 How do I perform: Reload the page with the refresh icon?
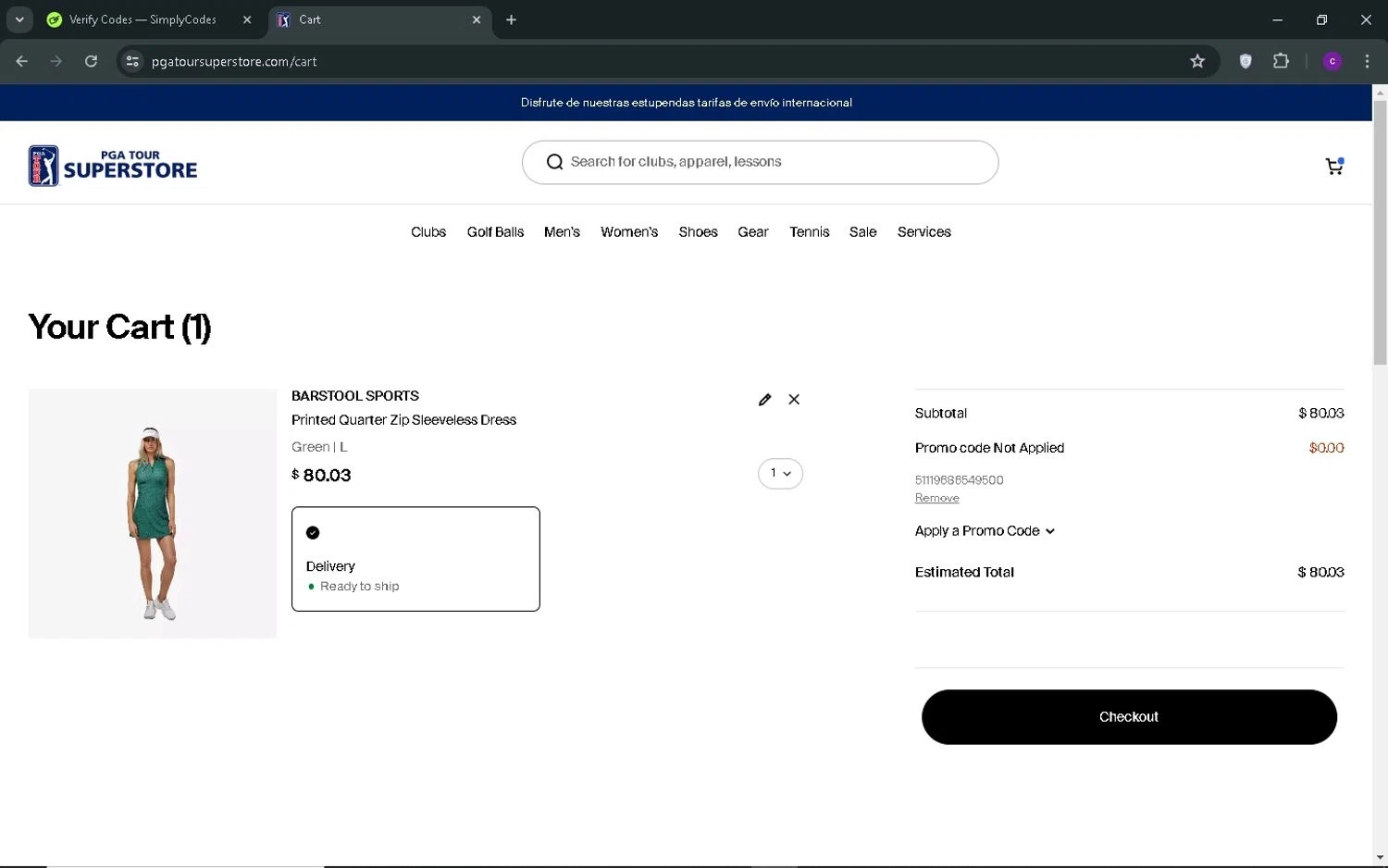(x=91, y=61)
